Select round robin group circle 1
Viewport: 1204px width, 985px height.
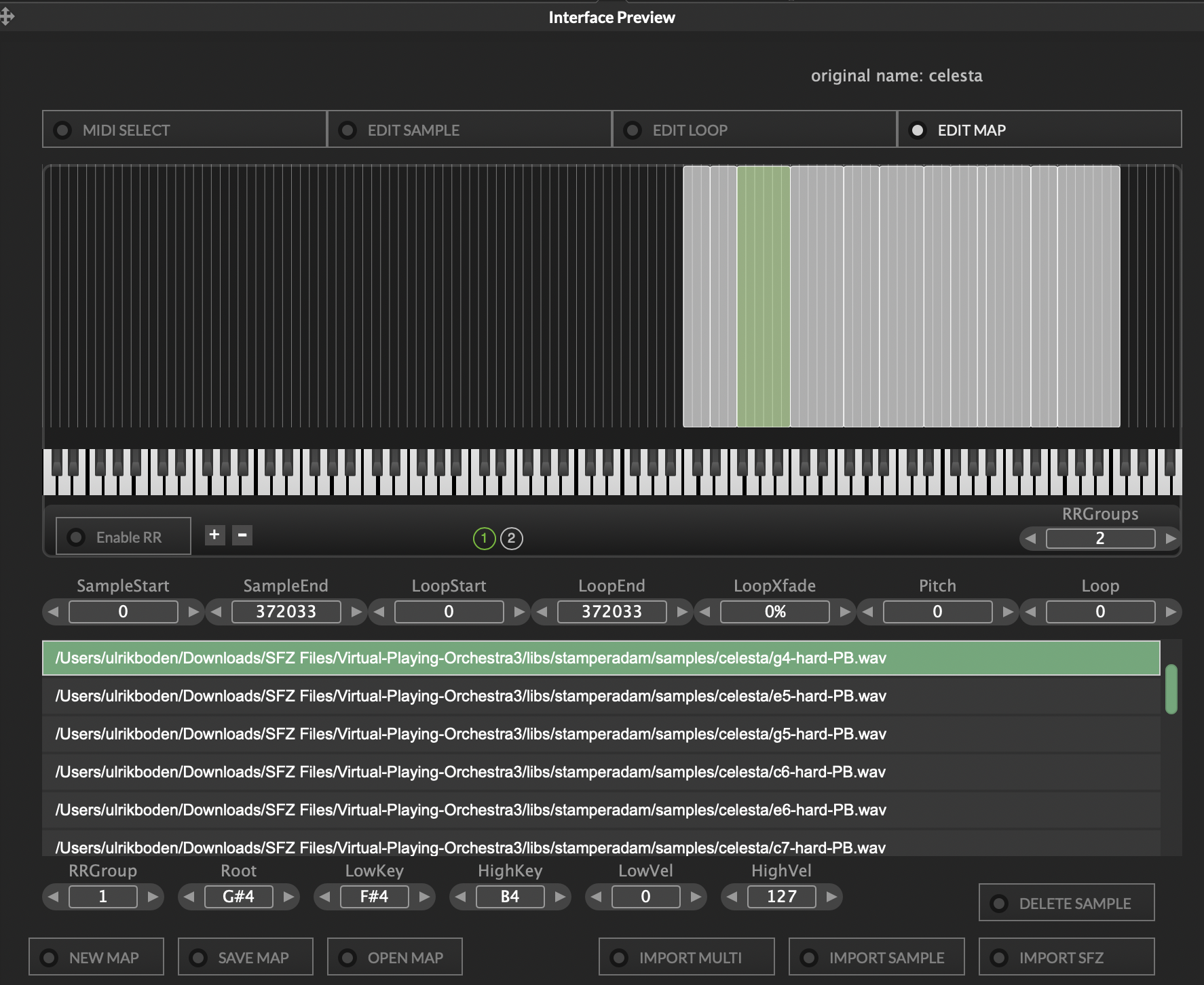click(x=484, y=539)
